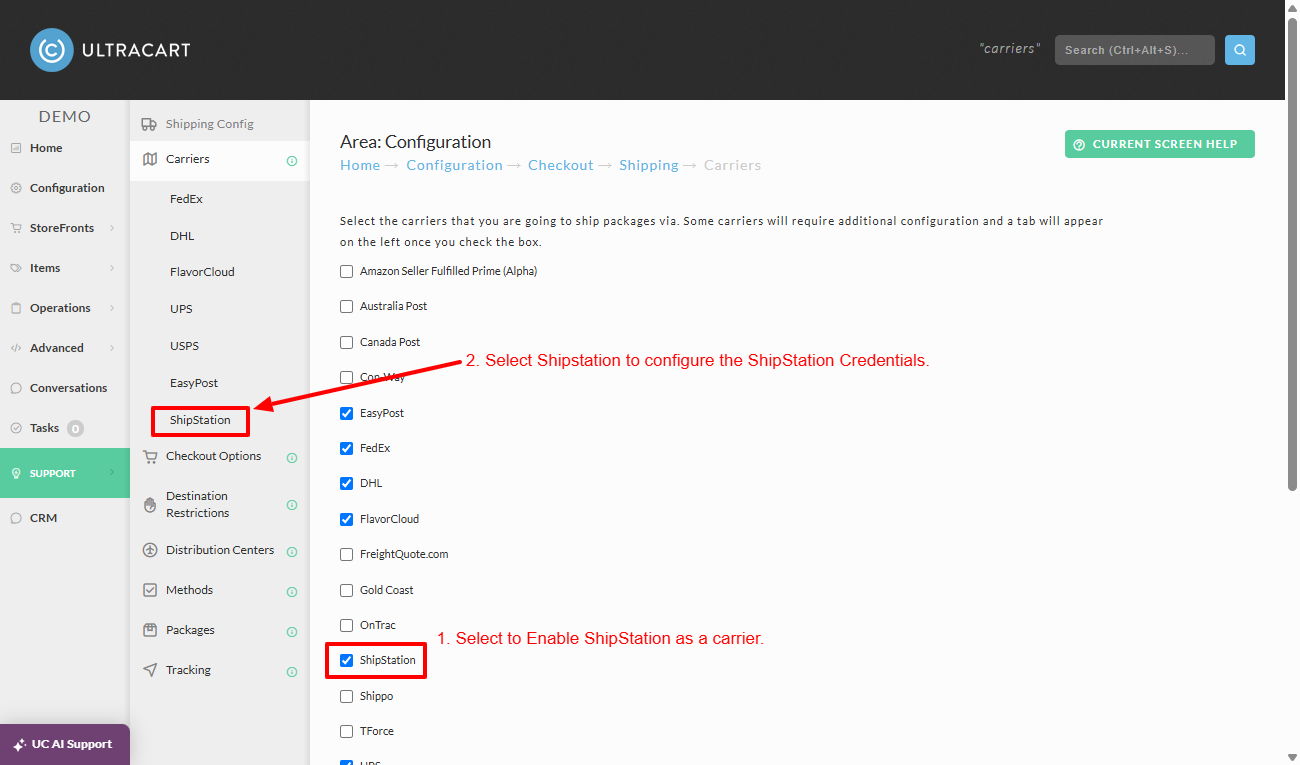Click the Configuration gear icon
1300x765 pixels.
pos(16,188)
